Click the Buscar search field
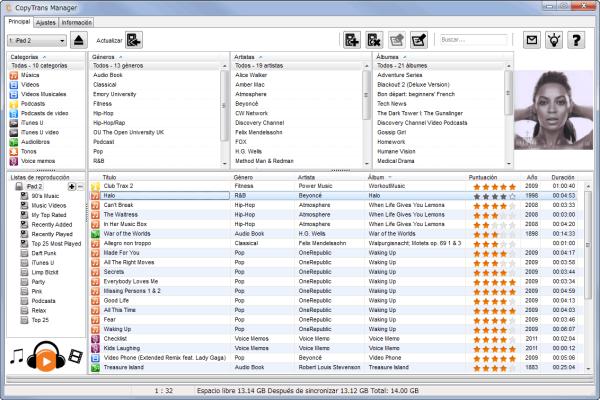This screenshot has width=600, height=400. coord(474,40)
